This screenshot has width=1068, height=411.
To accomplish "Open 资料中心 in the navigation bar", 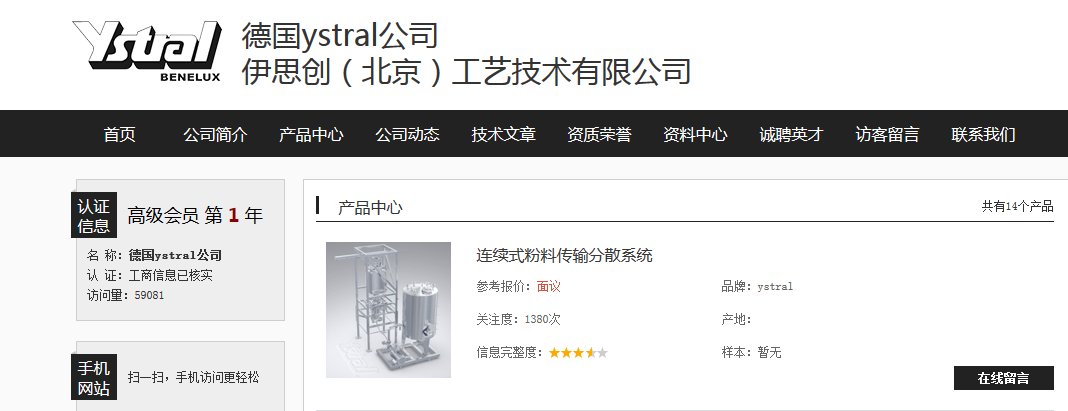I will tap(695, 134).
